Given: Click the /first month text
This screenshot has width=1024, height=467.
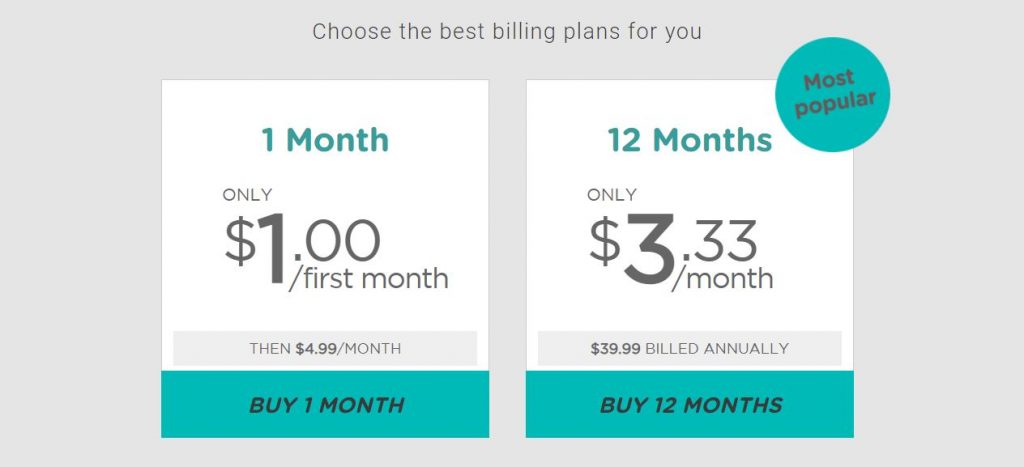Looking at the screenshot, I should [x=368, y=278].
